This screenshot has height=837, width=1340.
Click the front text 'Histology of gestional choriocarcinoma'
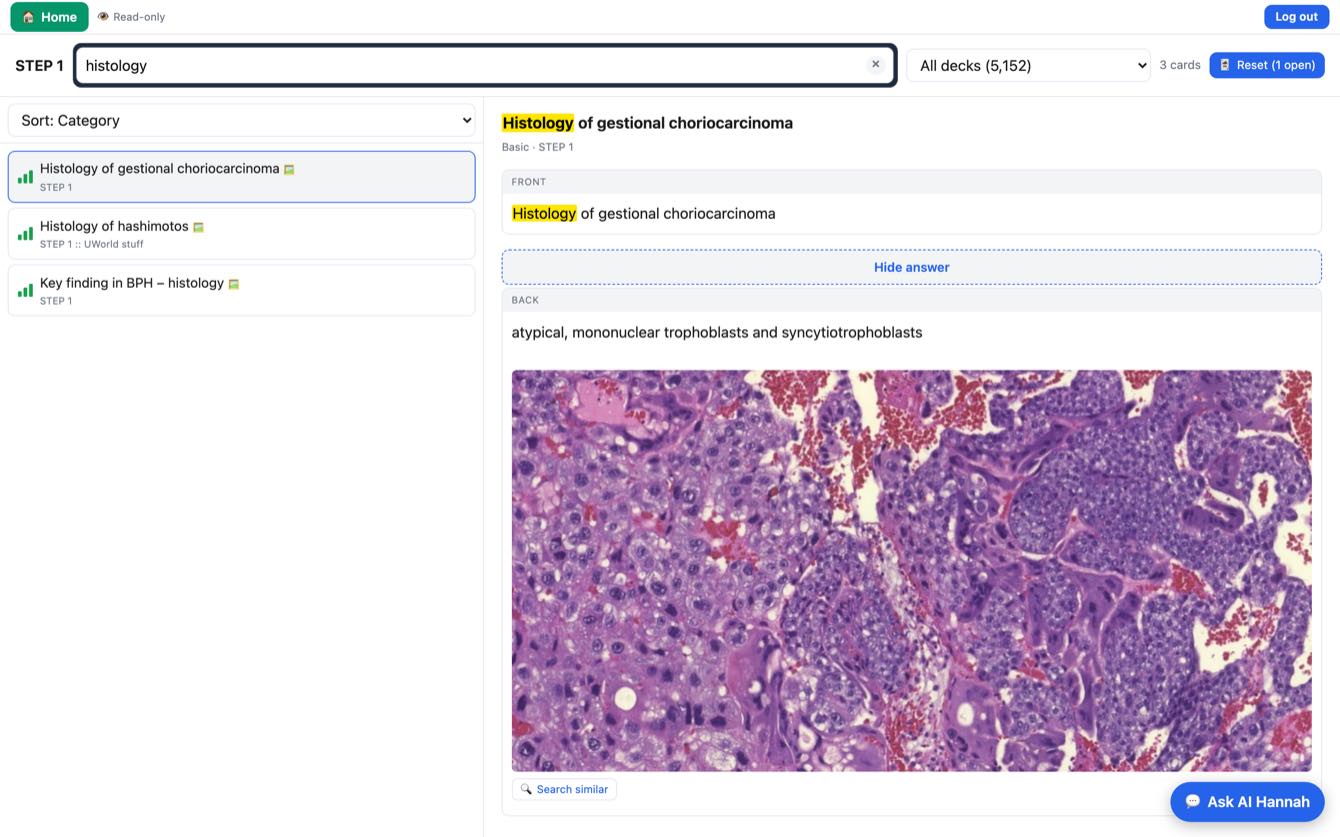(x=643, y=213)
